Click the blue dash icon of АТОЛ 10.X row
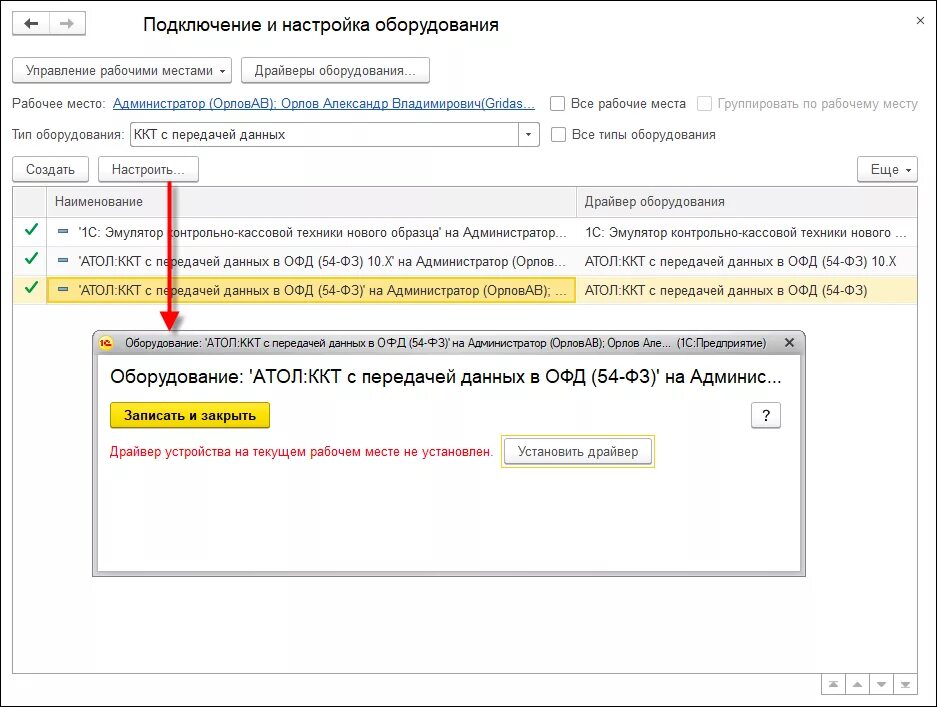Image resolution: width=937 pixels, height=707 pixels. tap(63, 260)
